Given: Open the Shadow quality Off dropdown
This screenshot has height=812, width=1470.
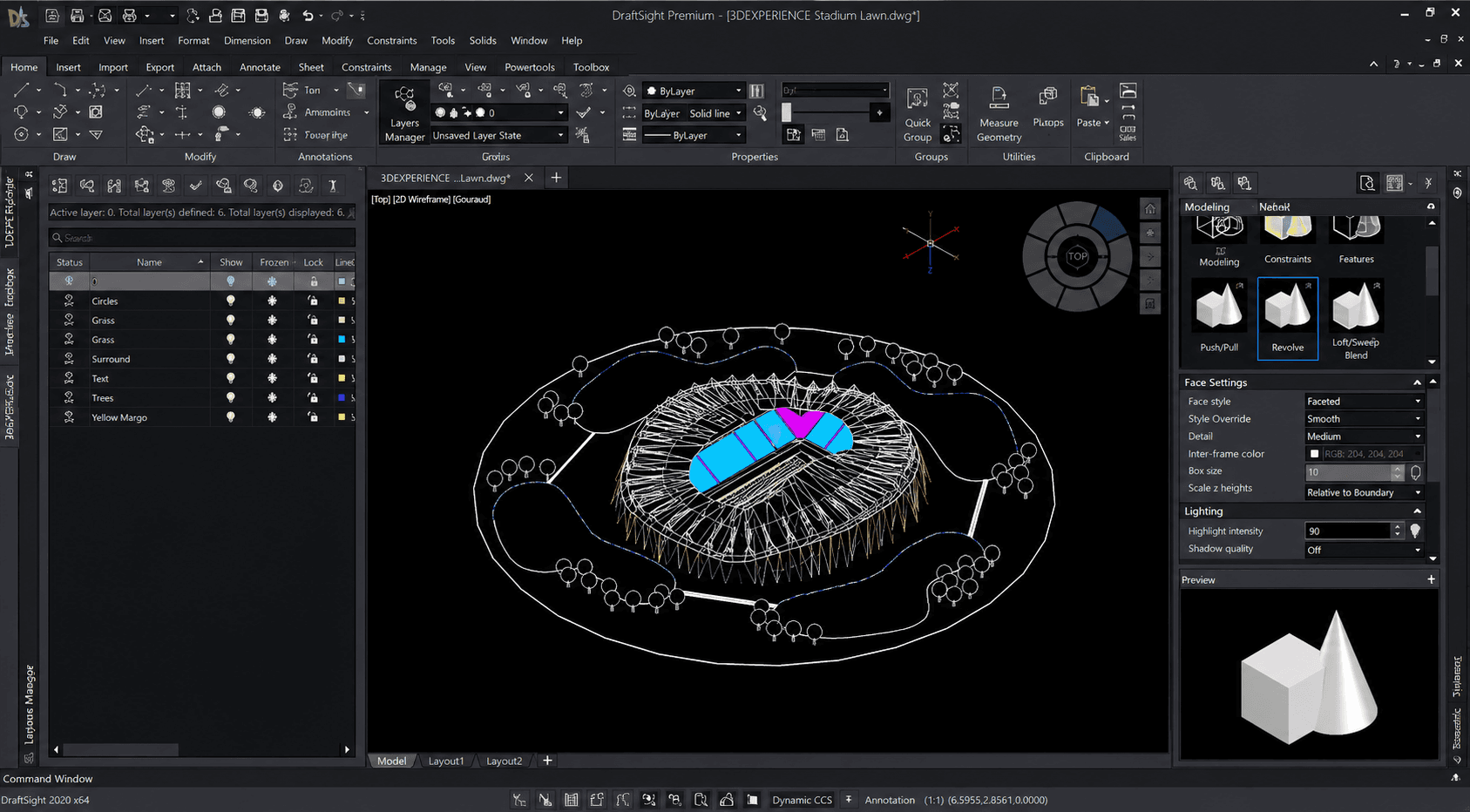Looking at the screenshot, I should (x=1364, y=550).
